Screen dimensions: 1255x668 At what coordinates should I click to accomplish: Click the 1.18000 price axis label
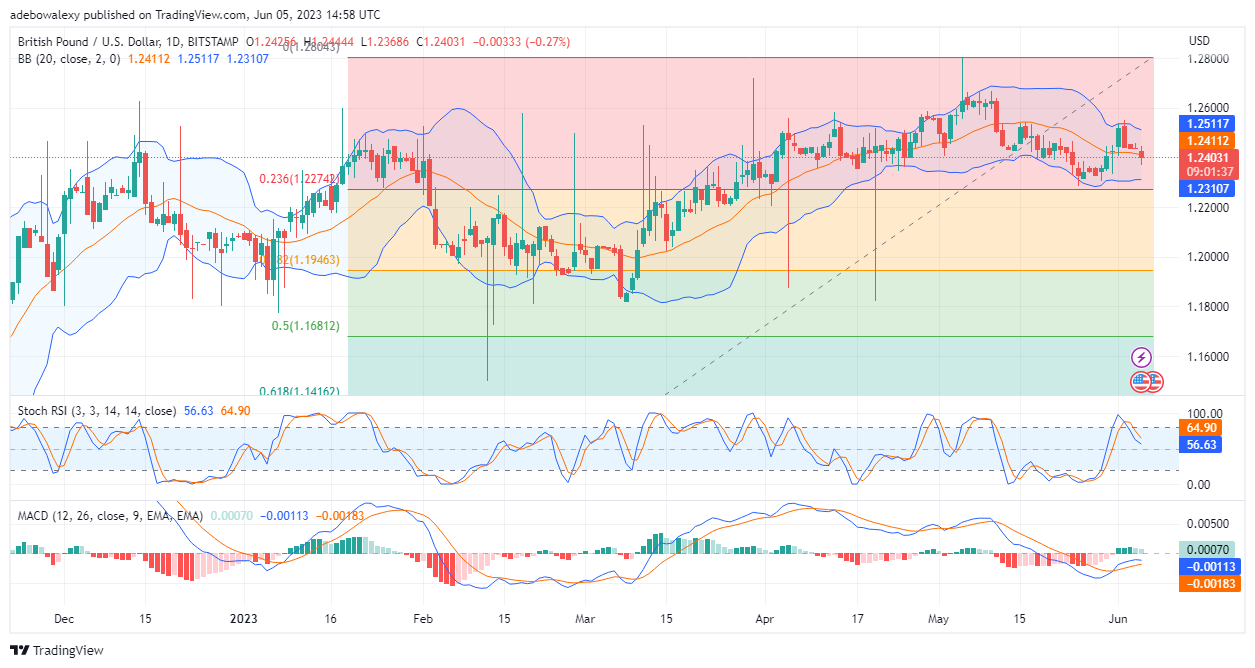point(1208,307)
